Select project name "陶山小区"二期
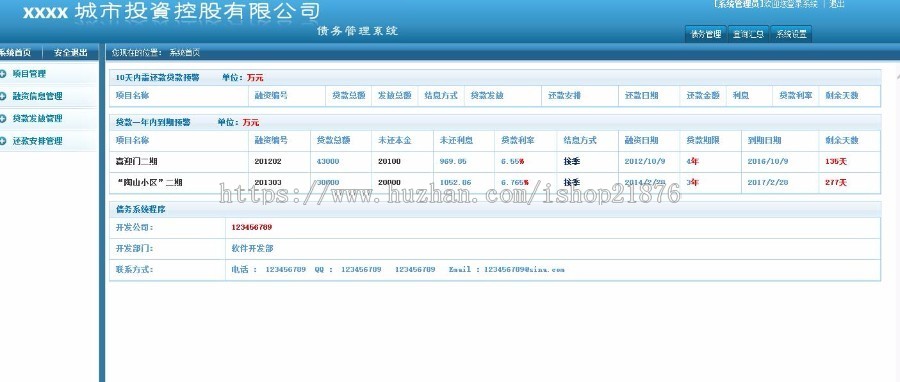Image resolution: width=900 pixels, height=382 pixels. (149, 182)
